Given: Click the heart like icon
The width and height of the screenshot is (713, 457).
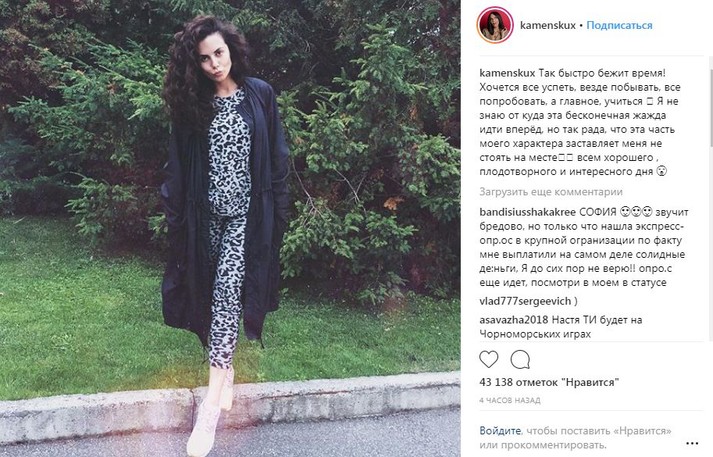Looking at the screenshot, I should [489, 360].
